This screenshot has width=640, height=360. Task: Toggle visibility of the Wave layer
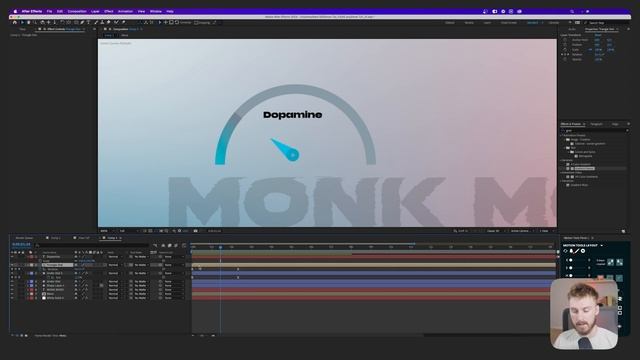pos(12,294)
